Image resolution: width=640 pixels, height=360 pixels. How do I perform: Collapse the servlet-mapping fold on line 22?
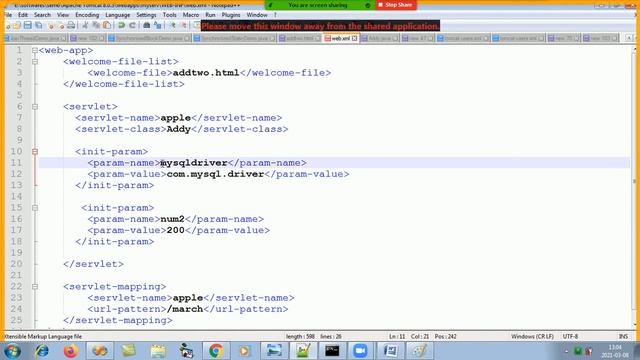35,287
